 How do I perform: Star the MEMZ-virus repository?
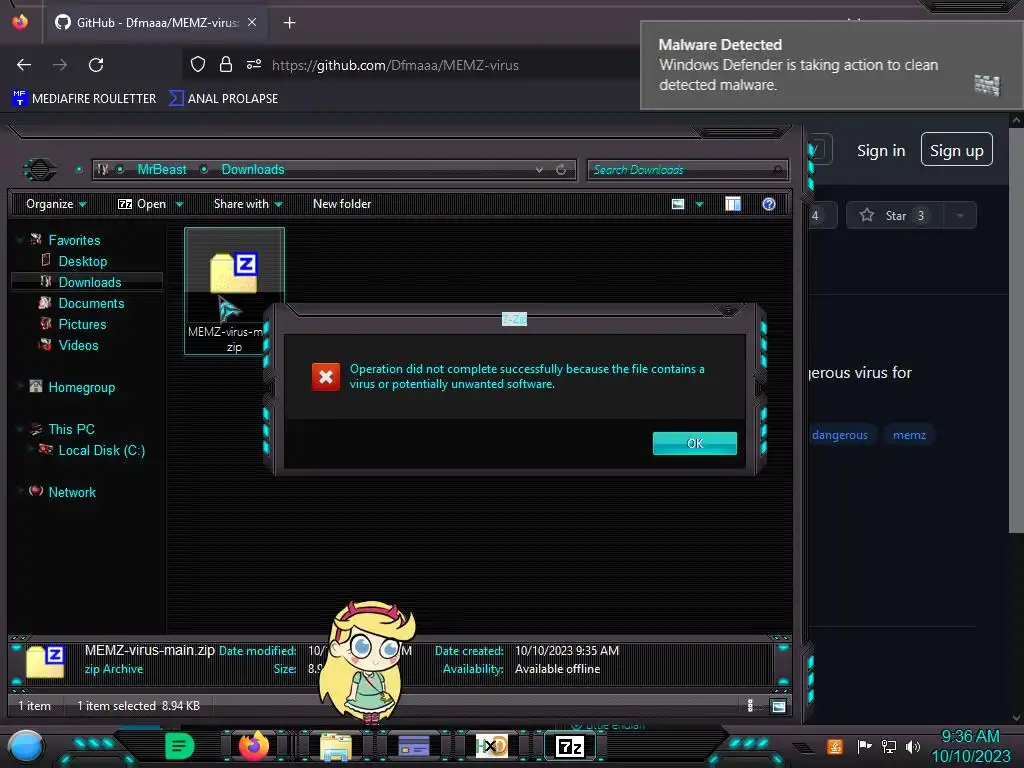pyautogui.click(x=895, y=216)
